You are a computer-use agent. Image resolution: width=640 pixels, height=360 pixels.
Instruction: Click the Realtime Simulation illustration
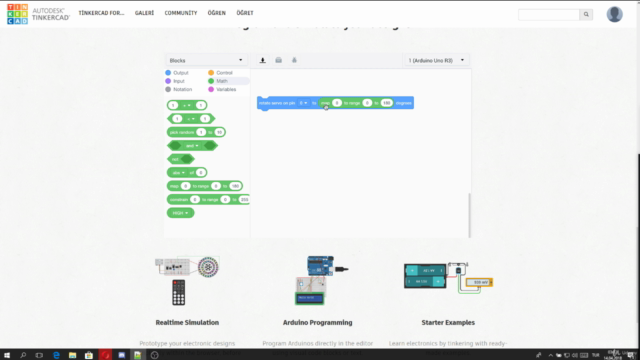(x=187, y=281)
